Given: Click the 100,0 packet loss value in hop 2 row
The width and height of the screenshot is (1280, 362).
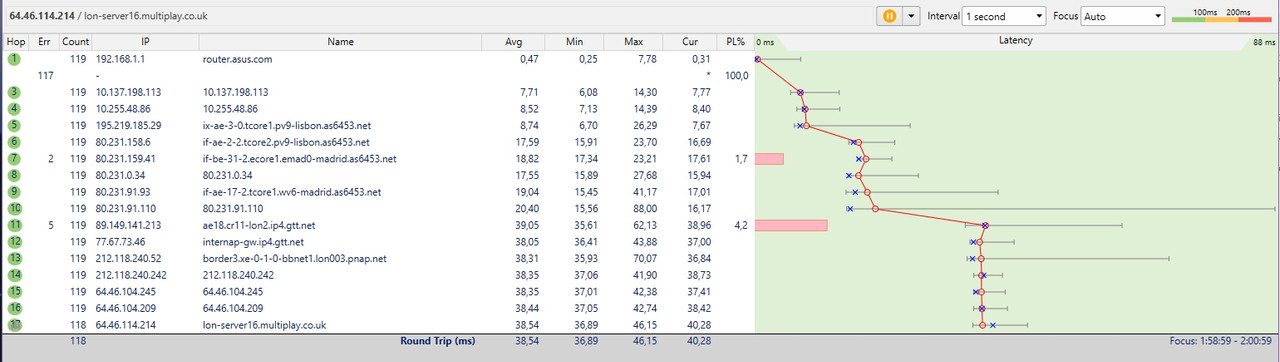Looking at the screenshot, I should 736,75.
